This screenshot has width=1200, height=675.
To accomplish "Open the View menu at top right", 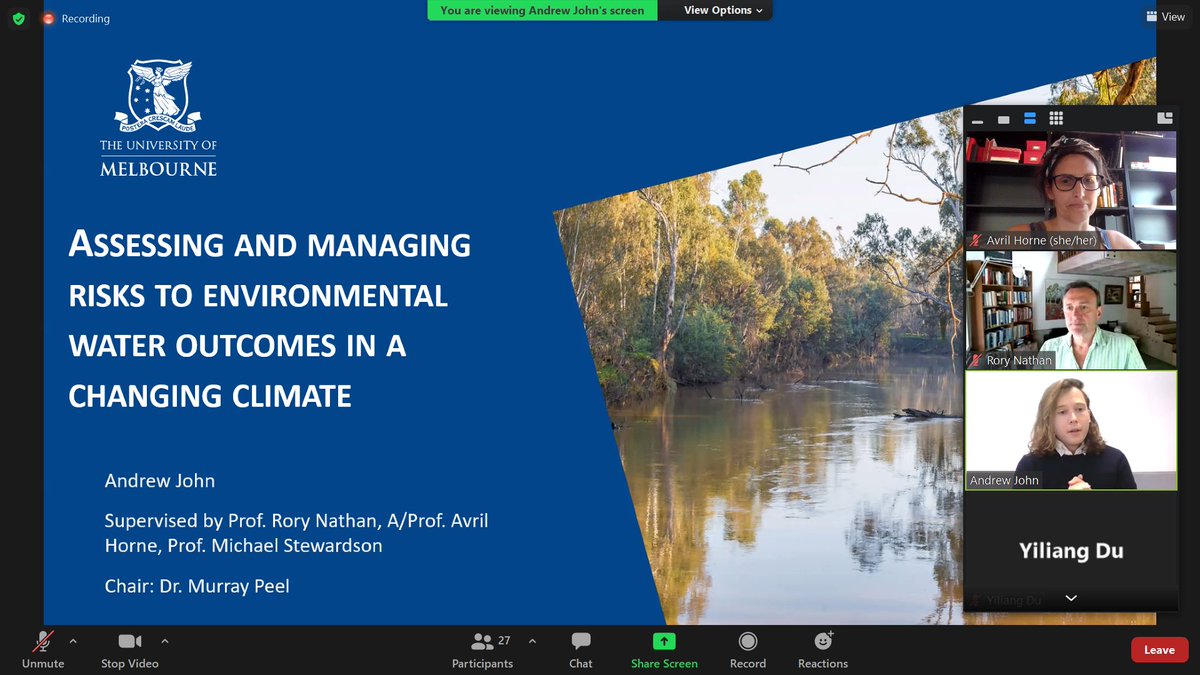I will click(x=1166, y=16).
